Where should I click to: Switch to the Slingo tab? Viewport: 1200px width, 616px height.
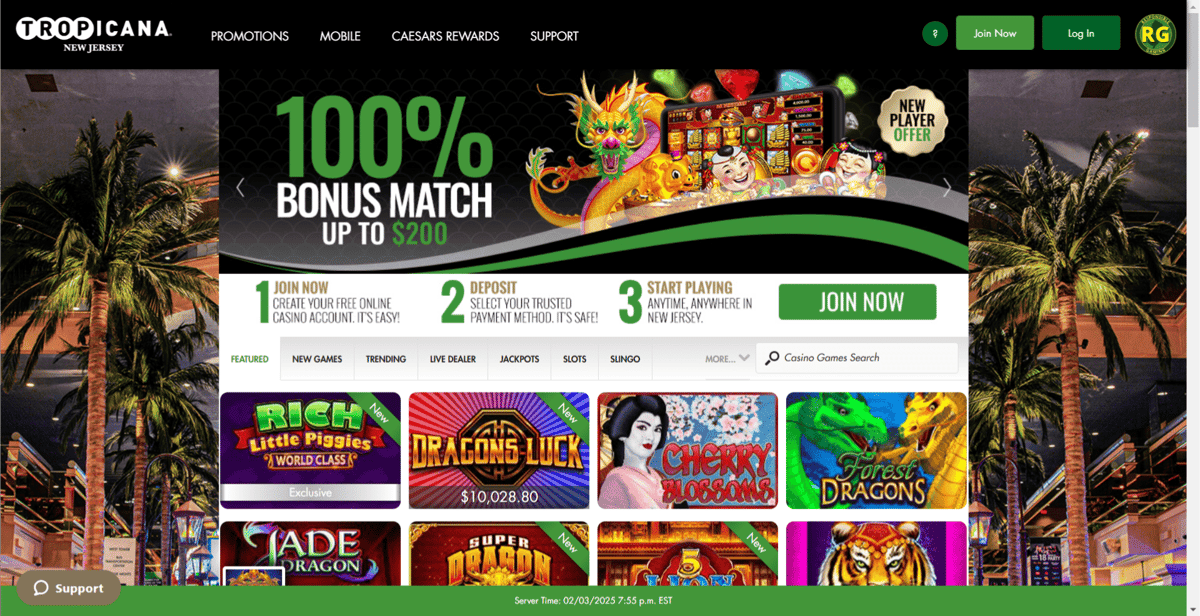coord(625,359)
